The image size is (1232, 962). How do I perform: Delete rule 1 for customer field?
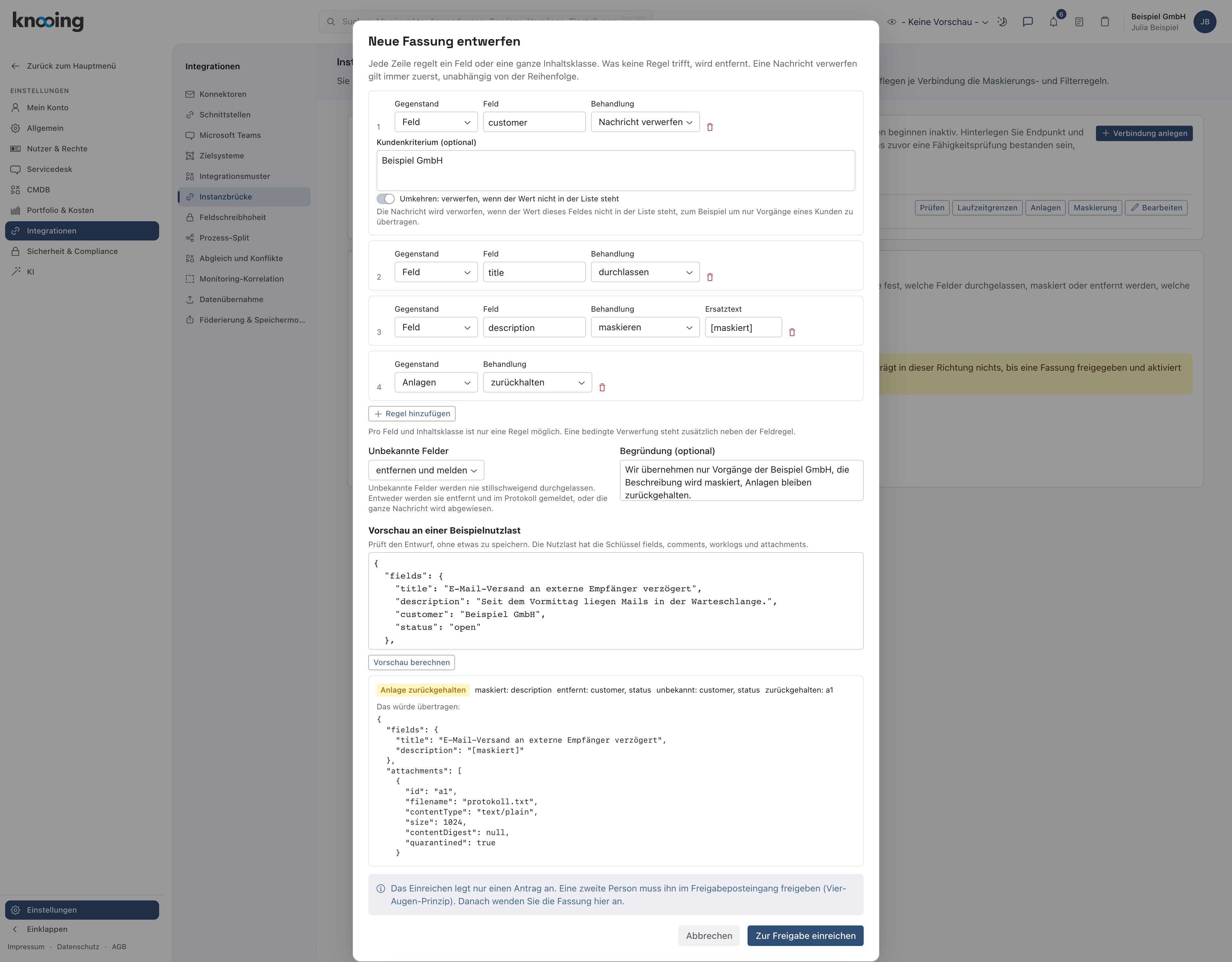tap(710, 127)
